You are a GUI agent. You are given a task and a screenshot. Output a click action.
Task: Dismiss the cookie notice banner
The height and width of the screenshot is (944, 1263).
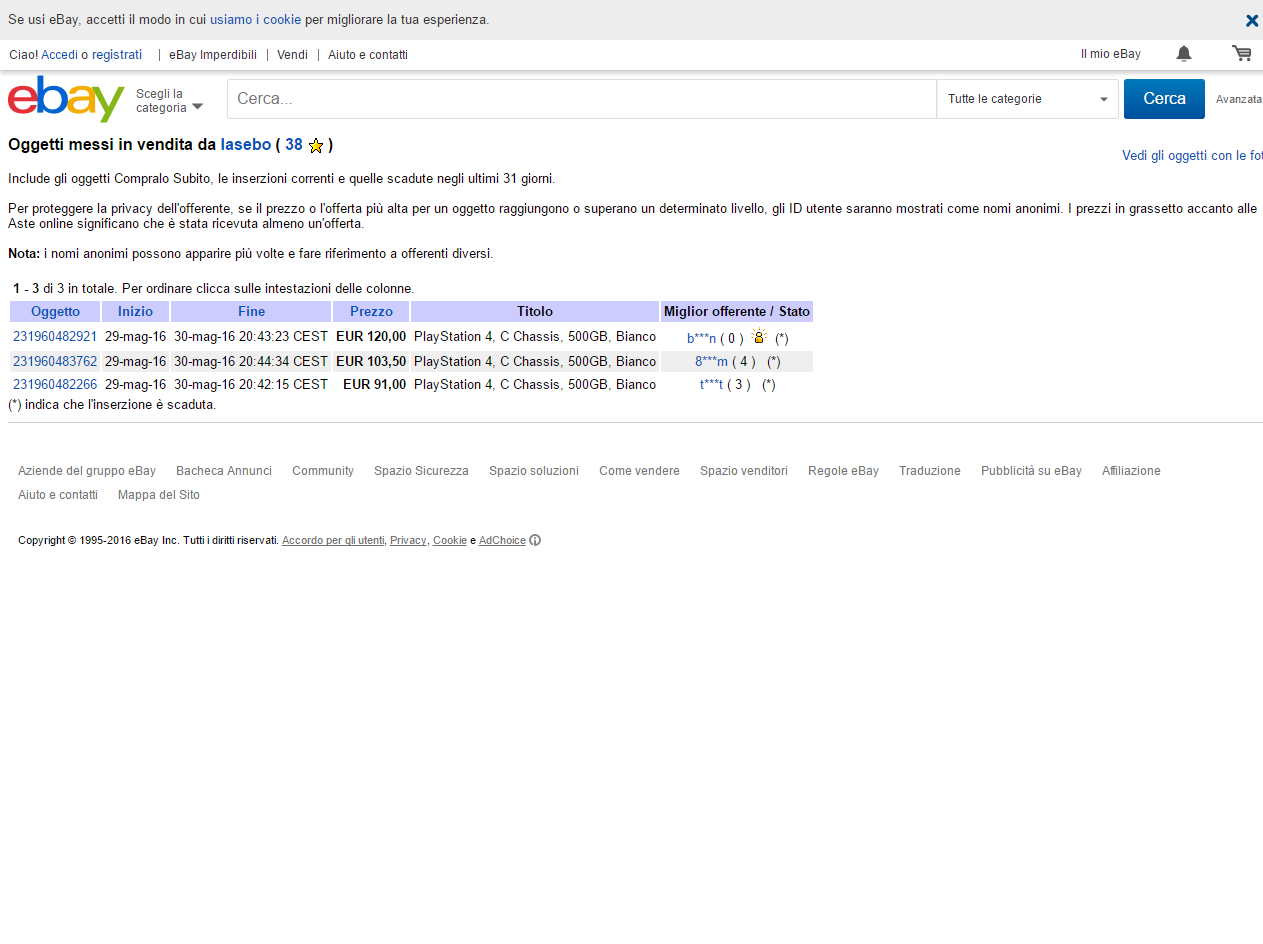1251,20
